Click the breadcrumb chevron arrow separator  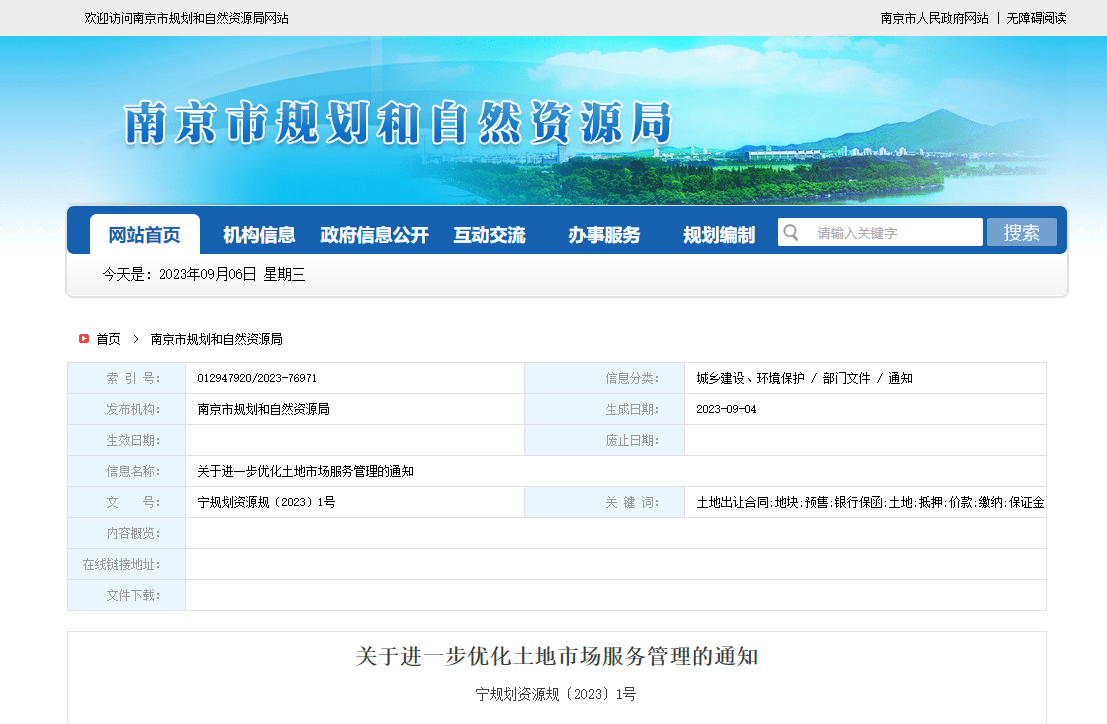coord(136,339)
